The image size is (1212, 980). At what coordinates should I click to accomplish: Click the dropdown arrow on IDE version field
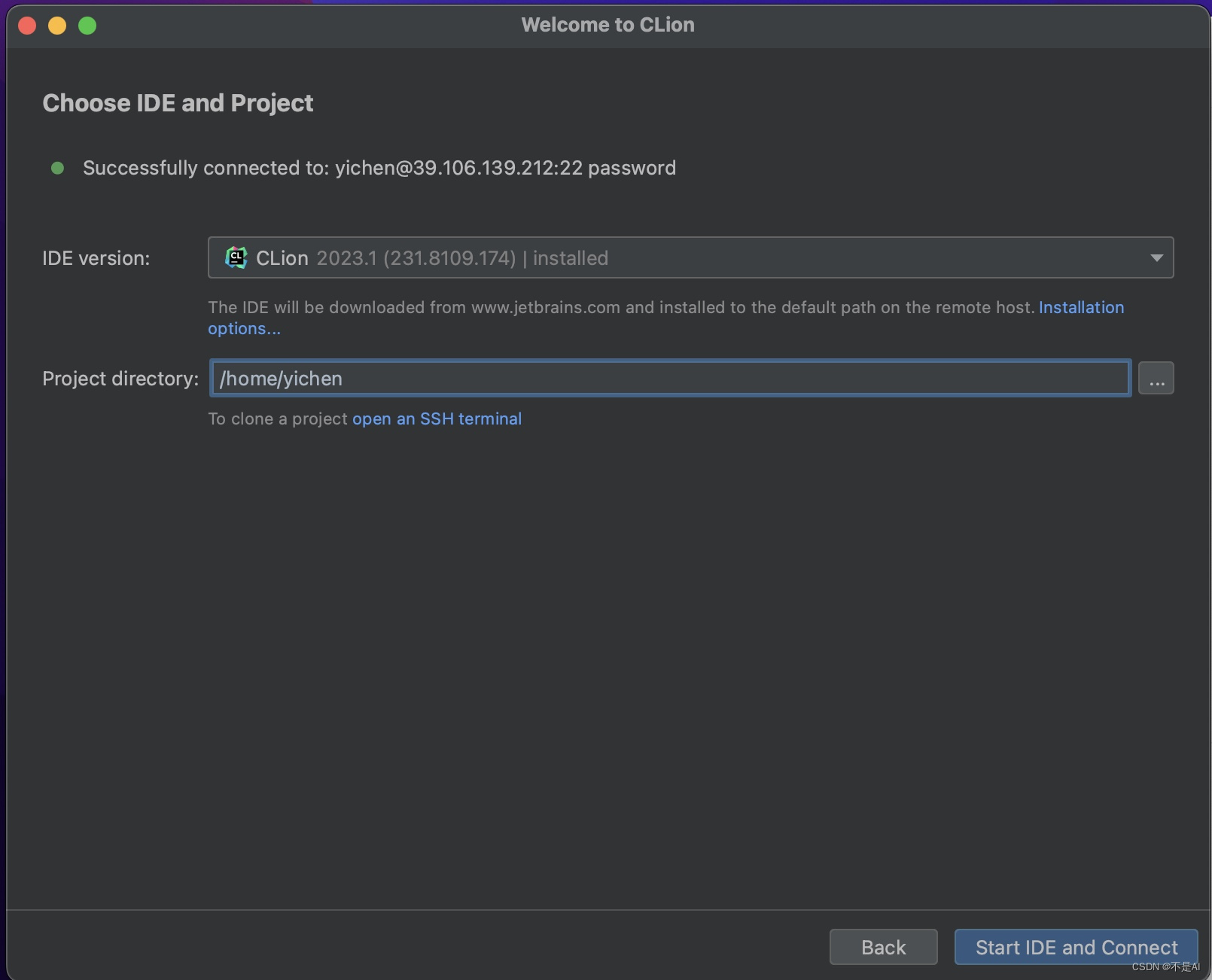1157,257
